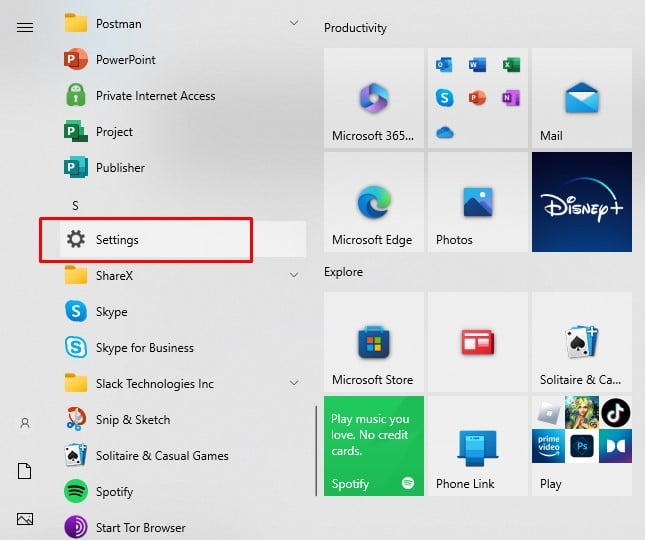Image resolution: width=645 pixels, height=540 pixels.
Task: Open Settings gear in app list
Action: (x=183, y=239)
